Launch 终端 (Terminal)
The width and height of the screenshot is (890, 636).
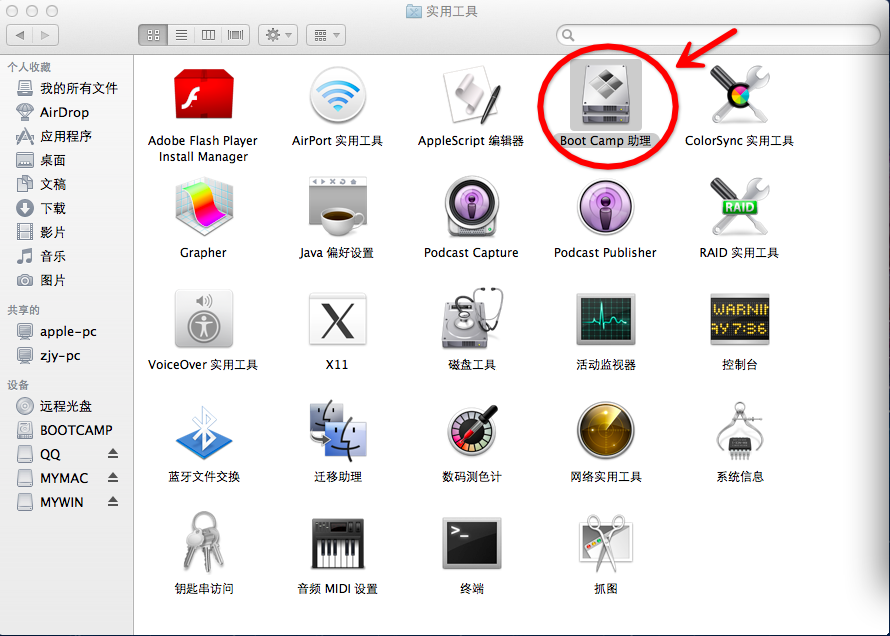tap(472, 543)
